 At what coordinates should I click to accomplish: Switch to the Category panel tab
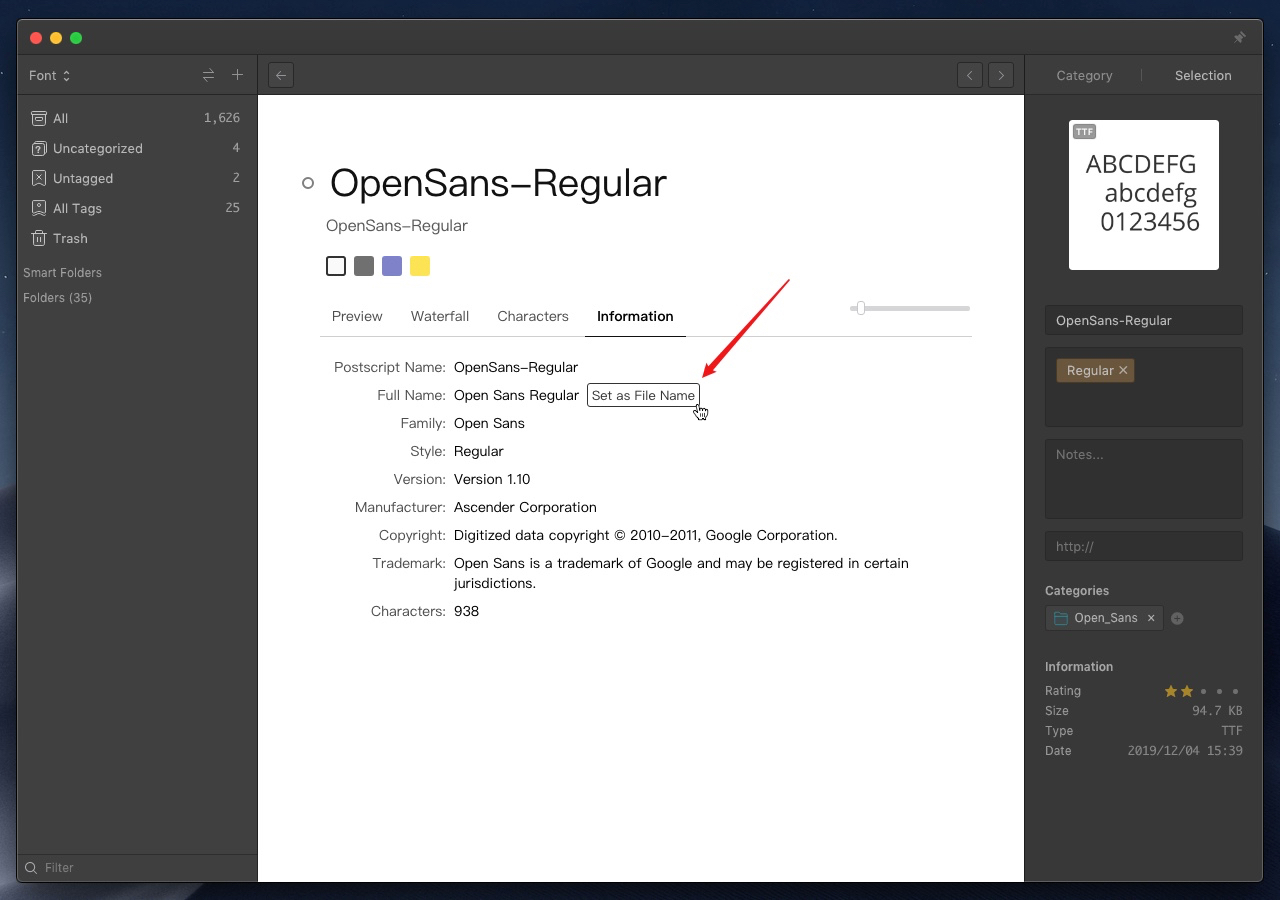point(1084,75)
